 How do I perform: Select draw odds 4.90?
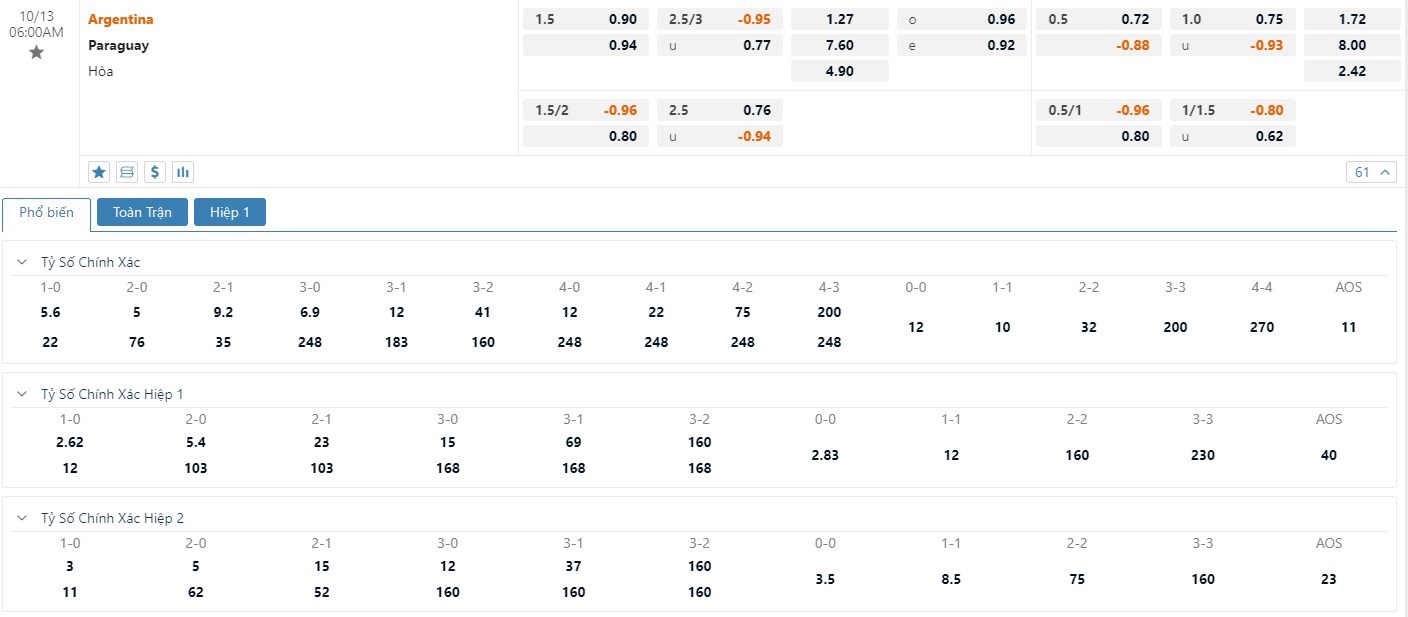tap(840, 71)
